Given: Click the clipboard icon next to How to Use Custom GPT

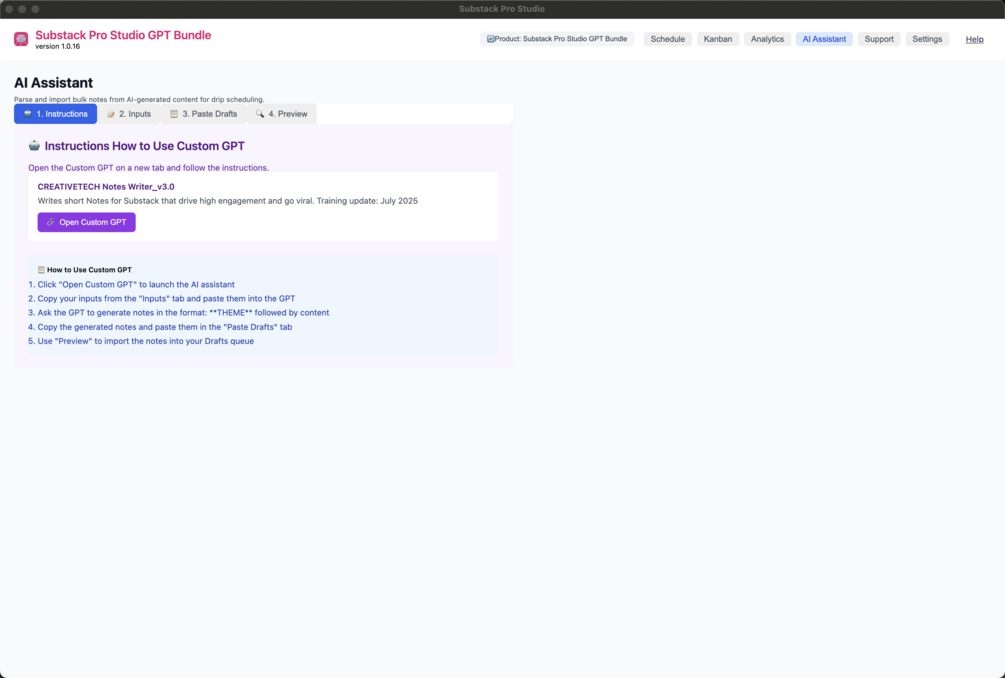Looking at the screenshot, I should (x=41, y=270).
